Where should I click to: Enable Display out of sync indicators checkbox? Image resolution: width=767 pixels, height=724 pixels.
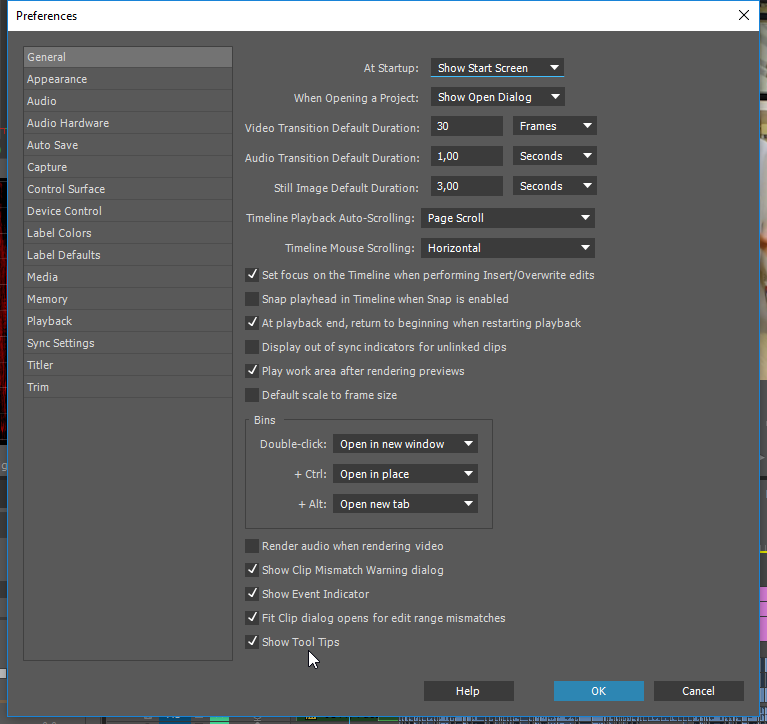tap(252, 347)
